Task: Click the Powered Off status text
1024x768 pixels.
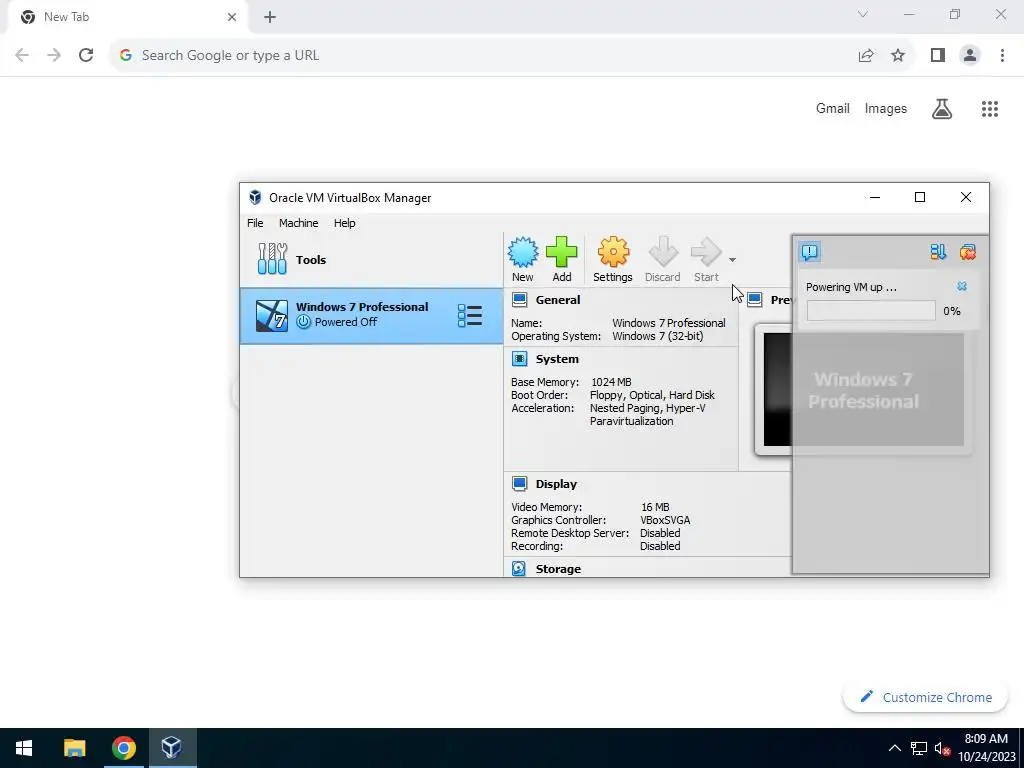Action: tap(345, 322)
